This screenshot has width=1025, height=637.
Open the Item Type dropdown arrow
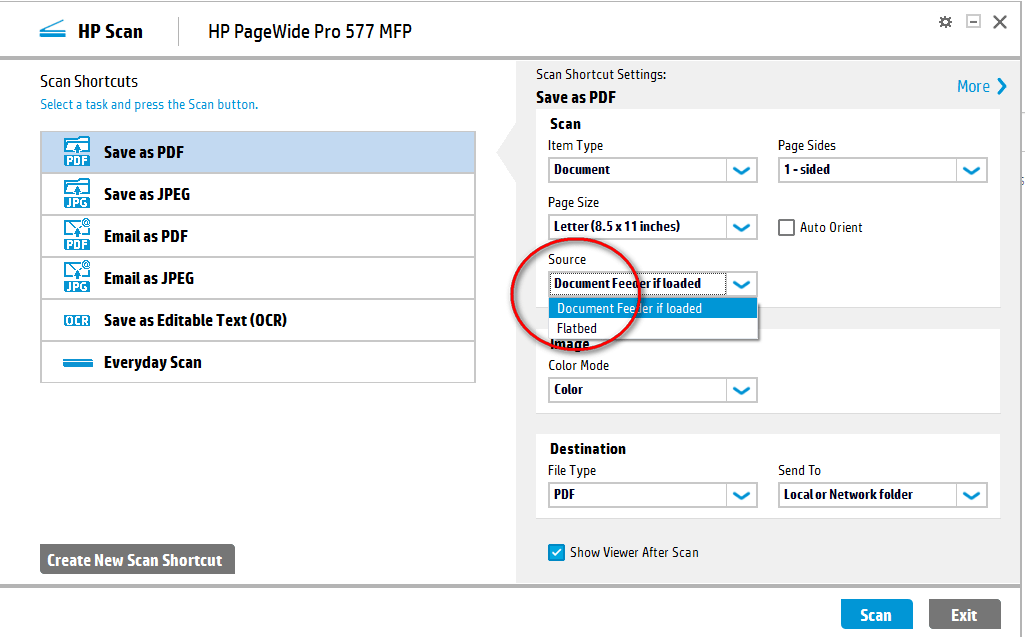click(741, 170)
